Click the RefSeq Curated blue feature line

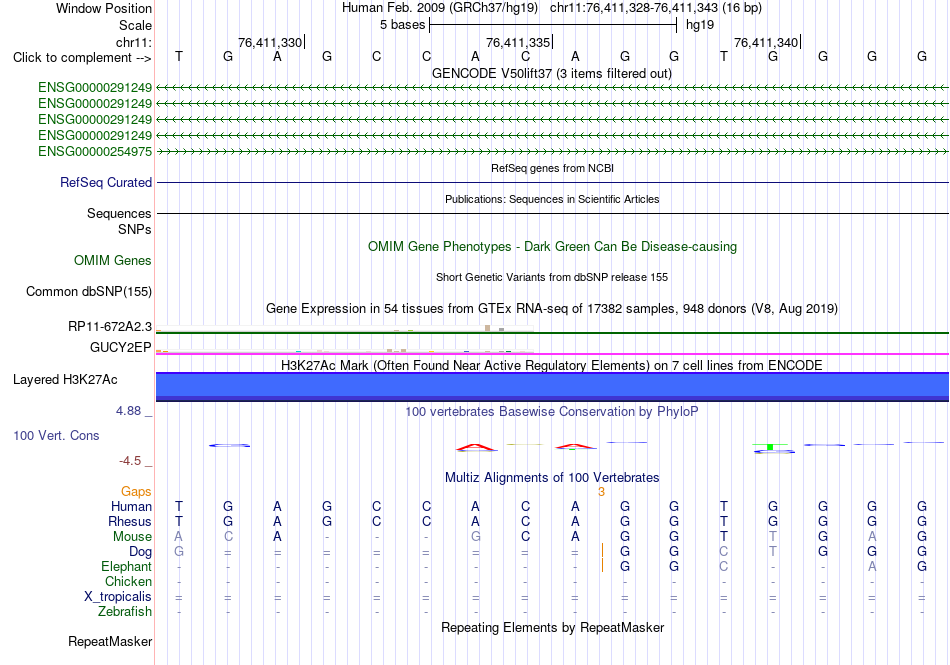click(552, 182)
